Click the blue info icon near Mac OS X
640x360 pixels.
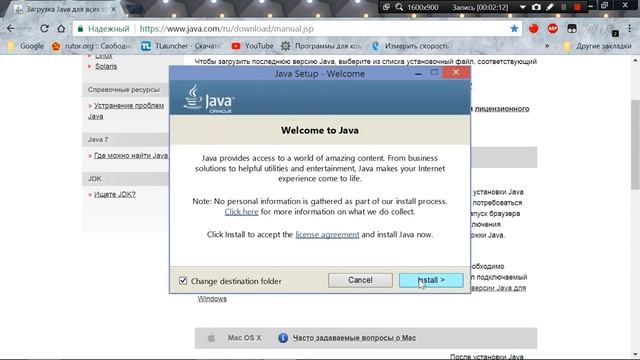coord(283,338)
